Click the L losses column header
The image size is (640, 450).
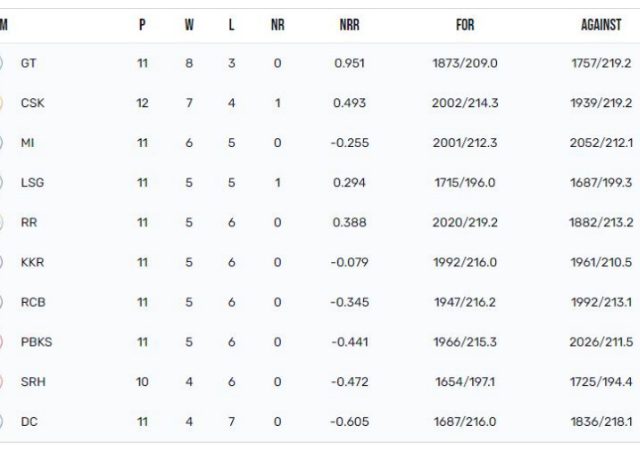231,25
